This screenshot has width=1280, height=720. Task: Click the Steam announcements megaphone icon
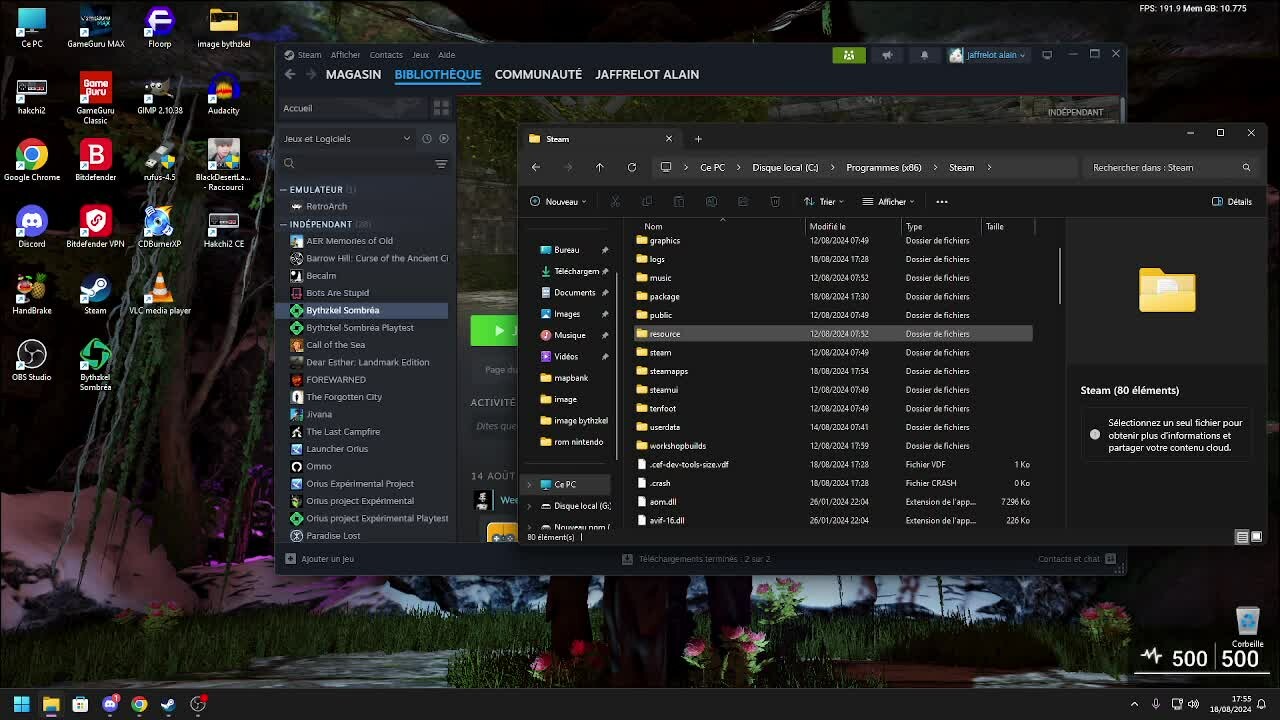click(886, 55)
